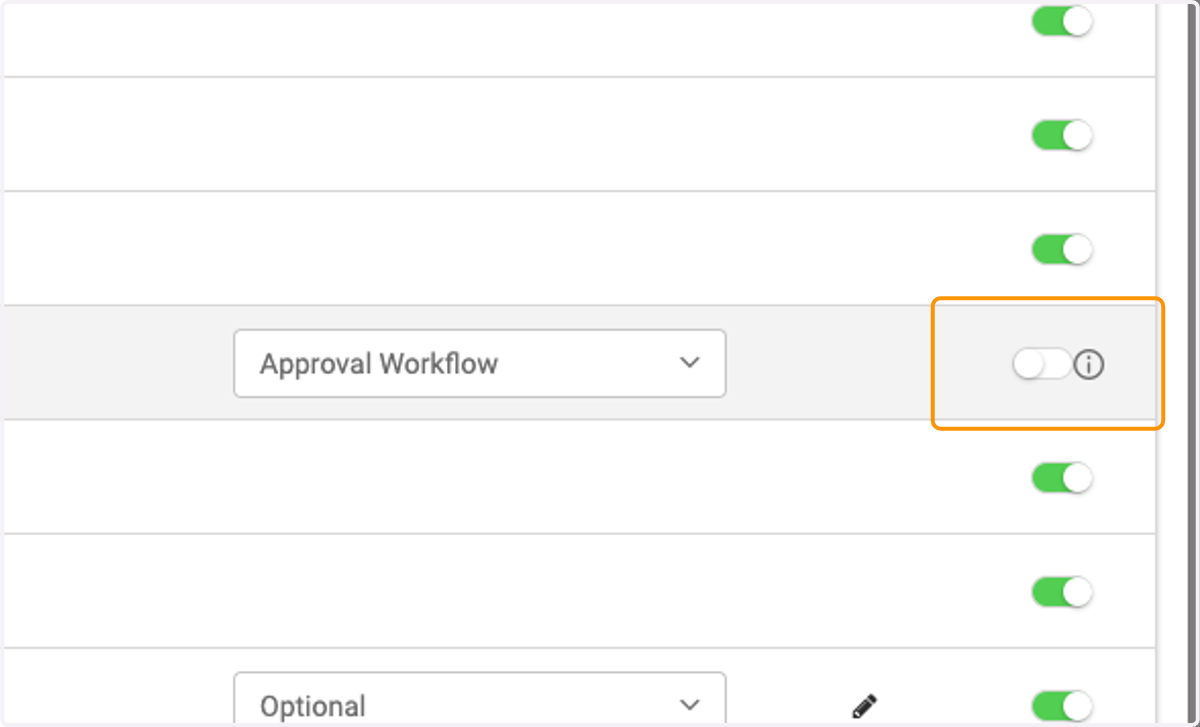The height and width of the screenshot is (727, 1200).
Task: Click the chevron arrow of Approval Workflow dropdown
Action: click(x=690, y=363)
